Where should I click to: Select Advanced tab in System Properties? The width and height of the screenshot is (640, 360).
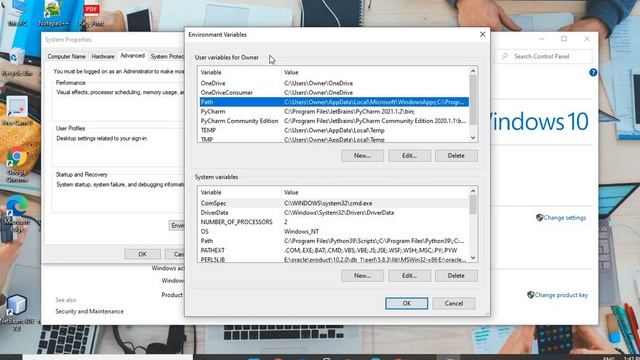point(132,56)
